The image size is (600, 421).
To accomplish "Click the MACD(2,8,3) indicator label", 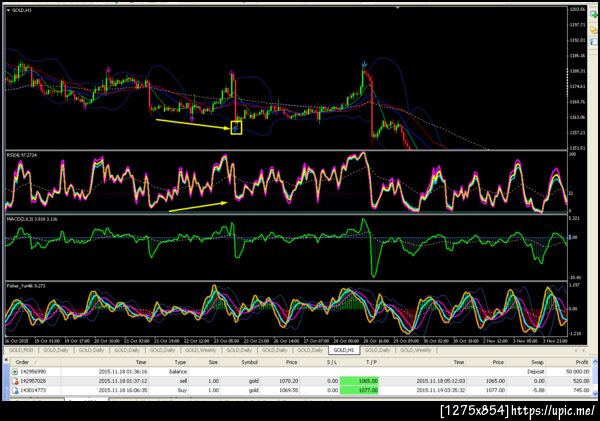I will pyautogui.click(x=32, y=219).
